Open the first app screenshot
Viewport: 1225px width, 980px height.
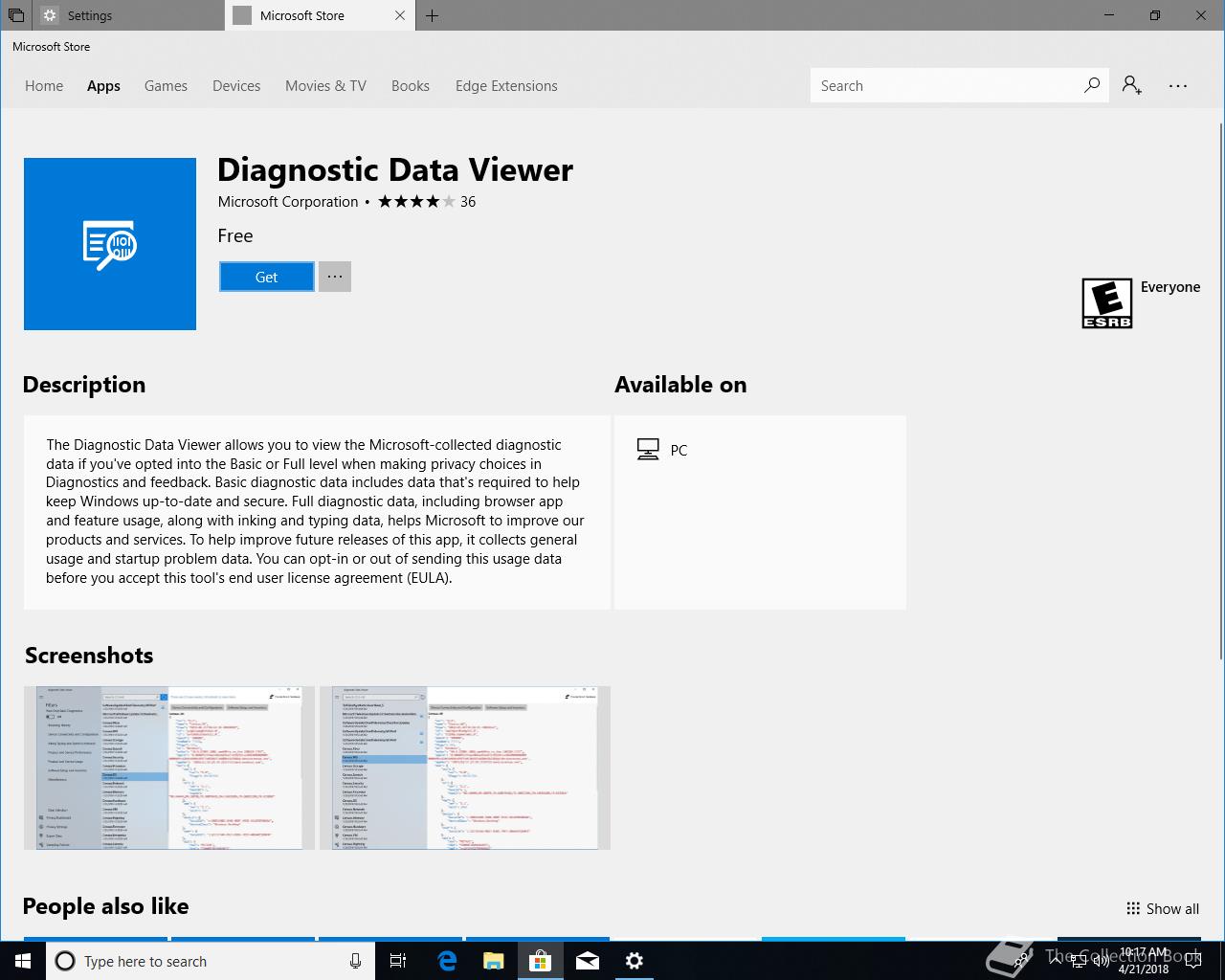(169, 768)
